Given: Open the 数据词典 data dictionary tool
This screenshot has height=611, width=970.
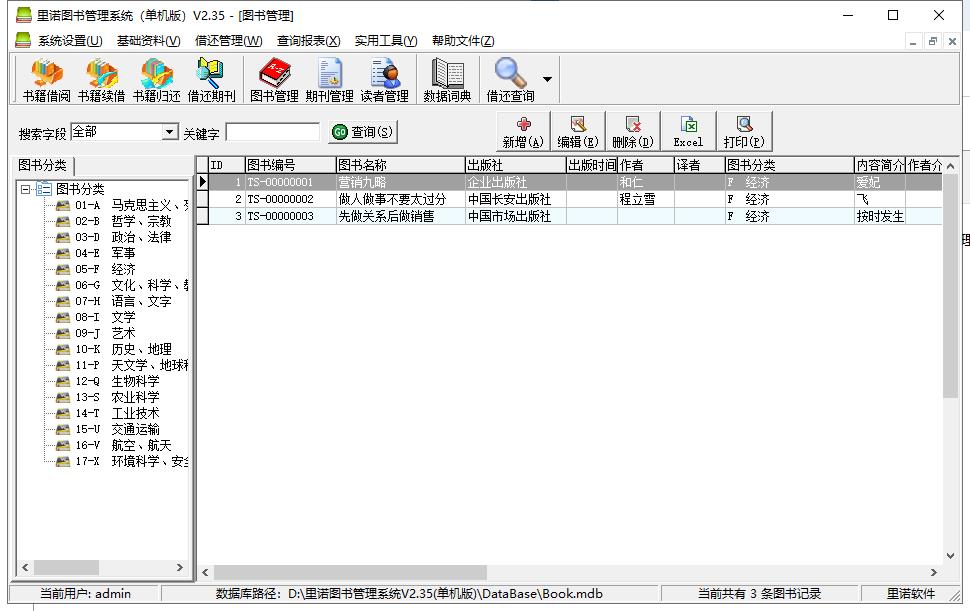Looking at the screenshot, I should [x=447, y=80].
